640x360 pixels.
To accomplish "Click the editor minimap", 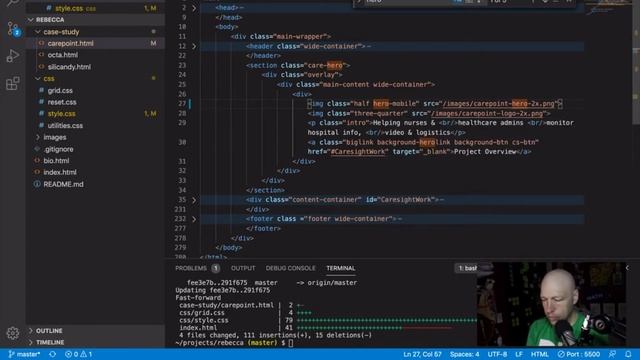I will click(607, 8).
